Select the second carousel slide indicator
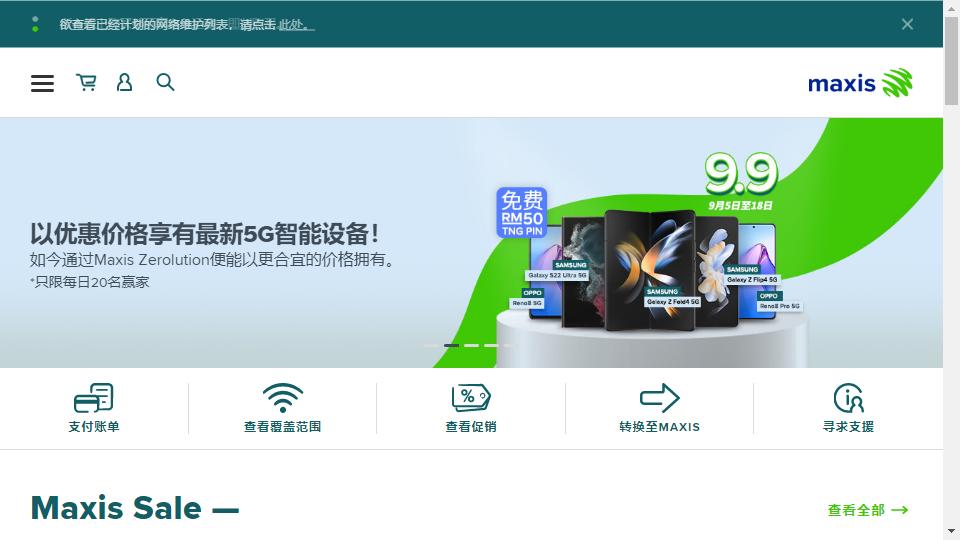Image resolution: width=960 pixels, height=540 pixels. click(x=451, y=345)
